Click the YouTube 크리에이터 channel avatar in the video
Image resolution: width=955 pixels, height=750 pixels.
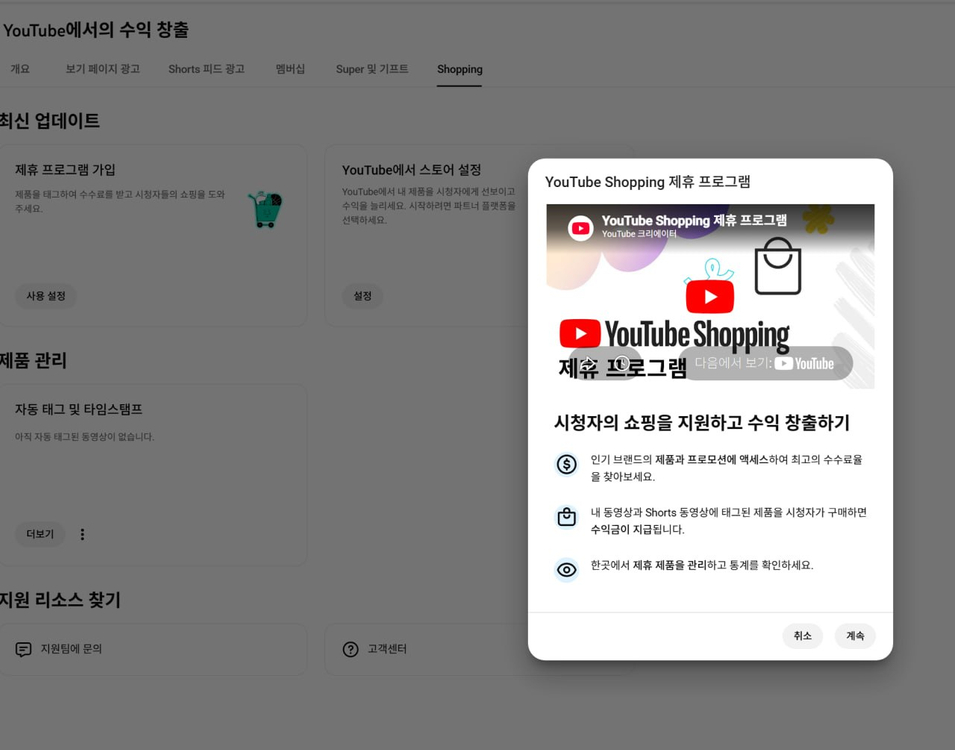[x=580, y=228]
